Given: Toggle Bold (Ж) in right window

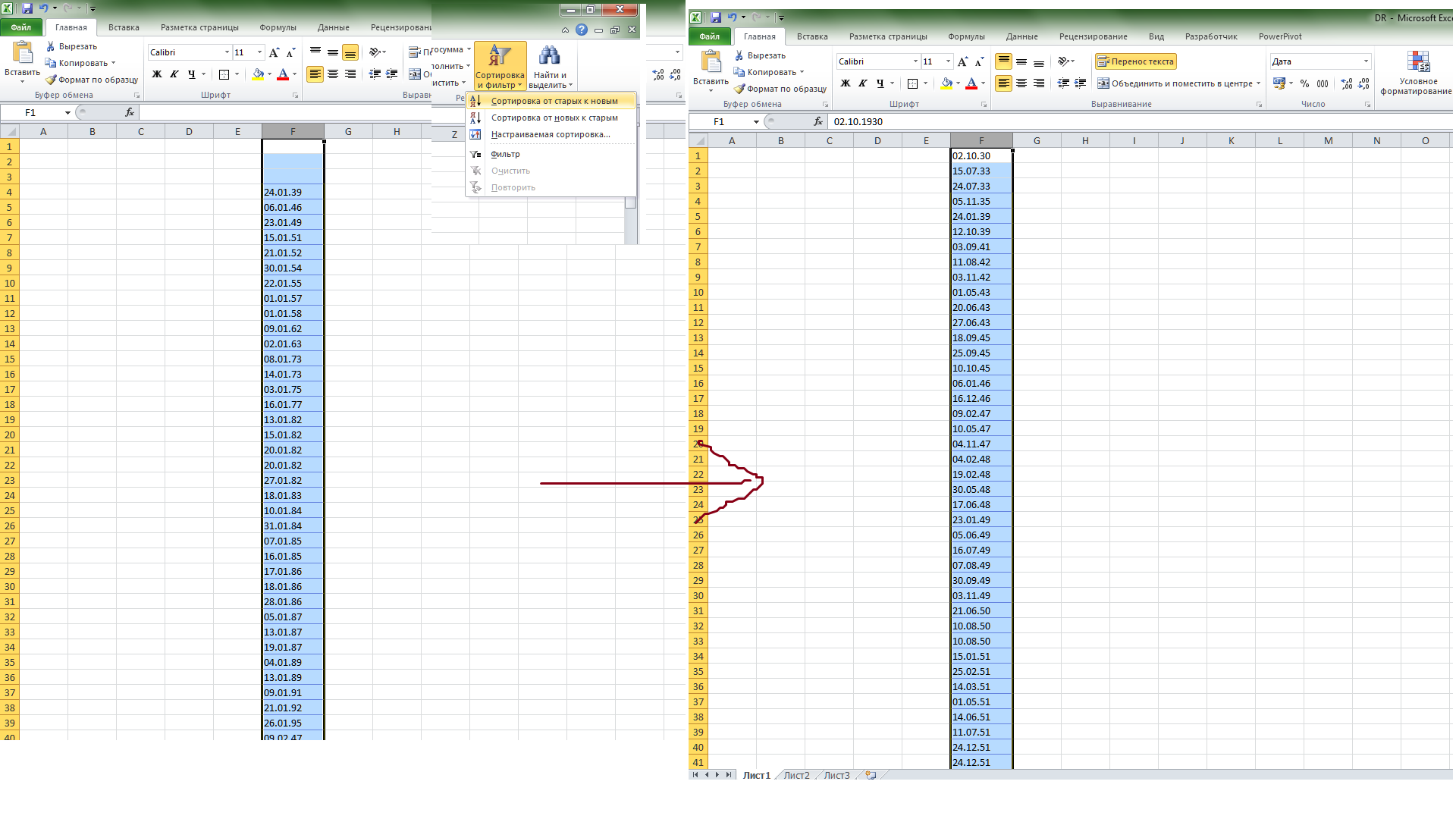Looking at the screenshot, I should (846, 83).
